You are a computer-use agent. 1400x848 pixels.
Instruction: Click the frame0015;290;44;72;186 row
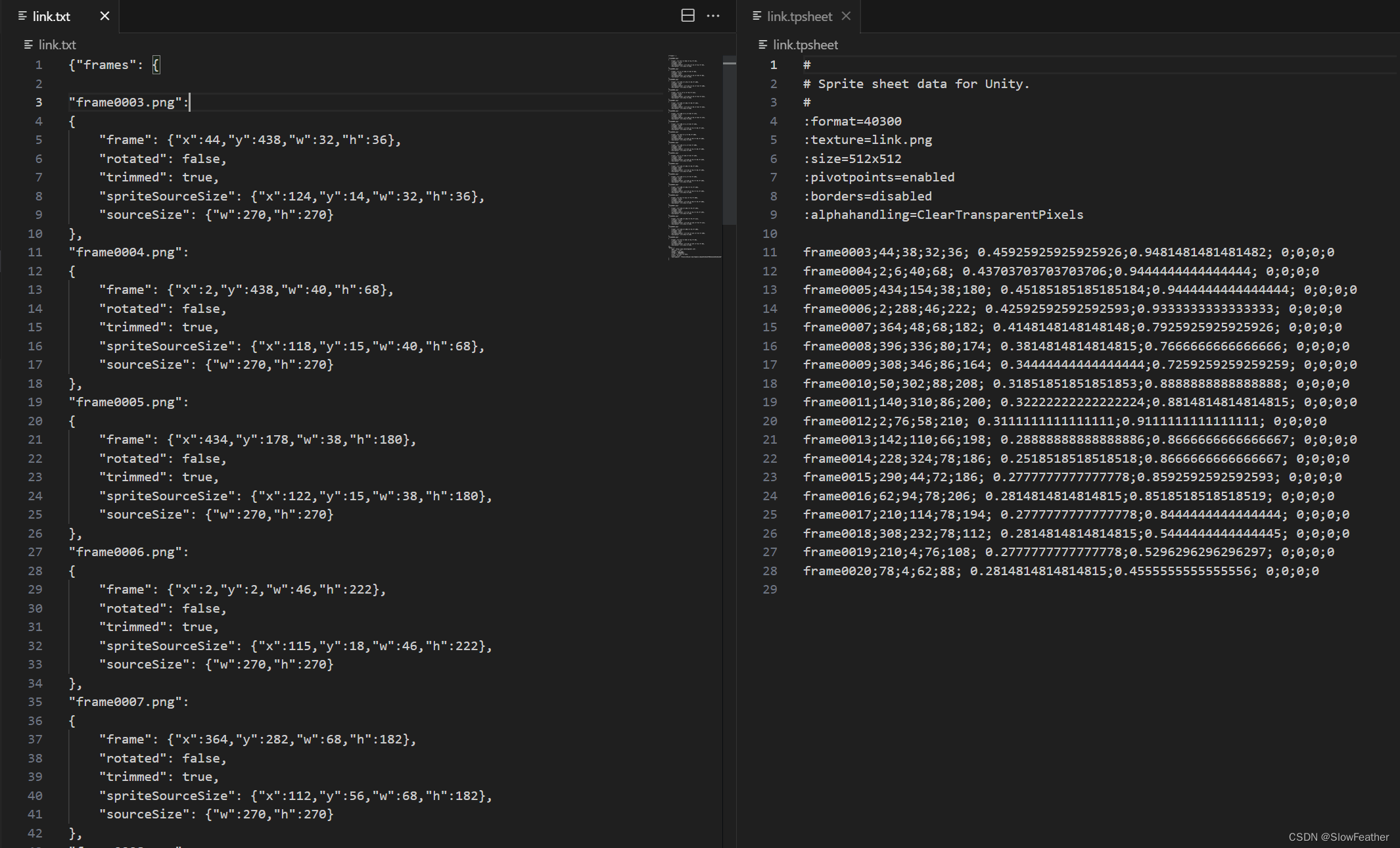[x=1072, y=477]
